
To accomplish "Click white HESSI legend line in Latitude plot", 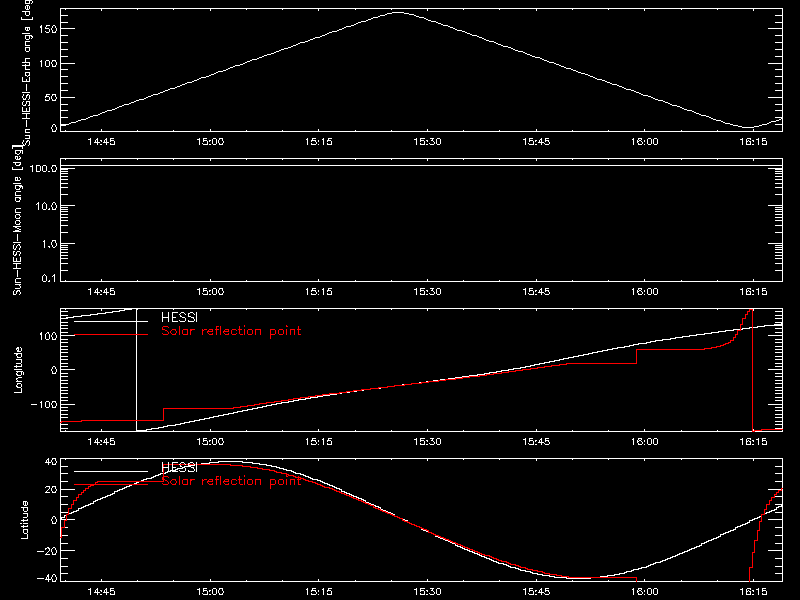I will point(111,471).
